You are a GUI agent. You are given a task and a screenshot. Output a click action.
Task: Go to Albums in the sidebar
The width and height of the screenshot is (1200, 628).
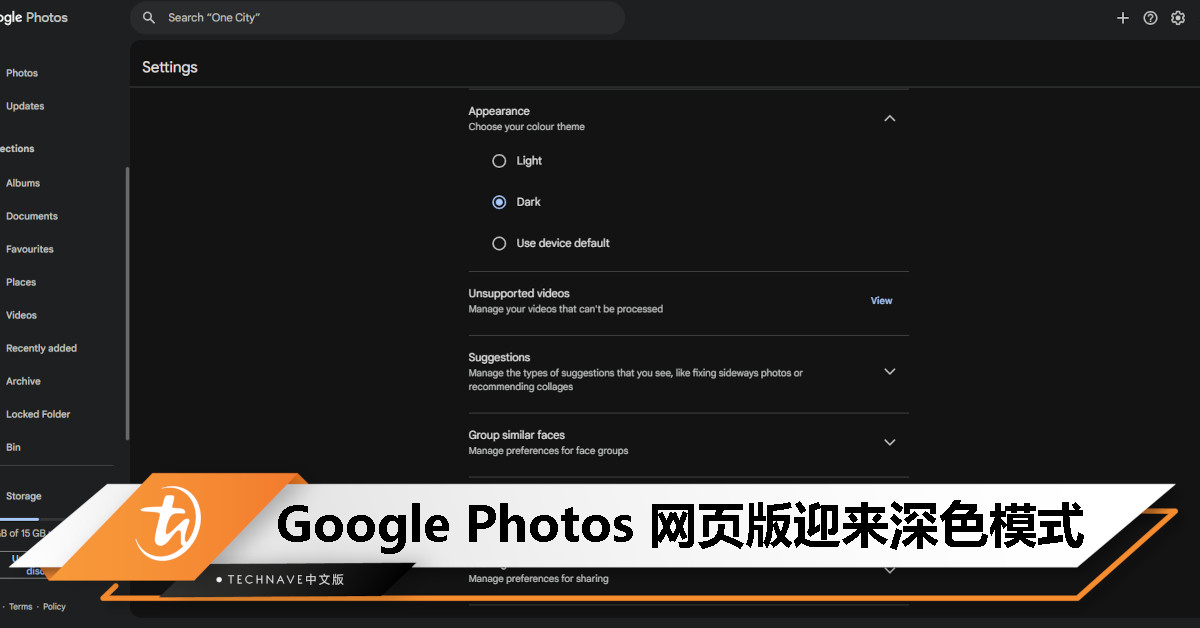click(23, 183)
